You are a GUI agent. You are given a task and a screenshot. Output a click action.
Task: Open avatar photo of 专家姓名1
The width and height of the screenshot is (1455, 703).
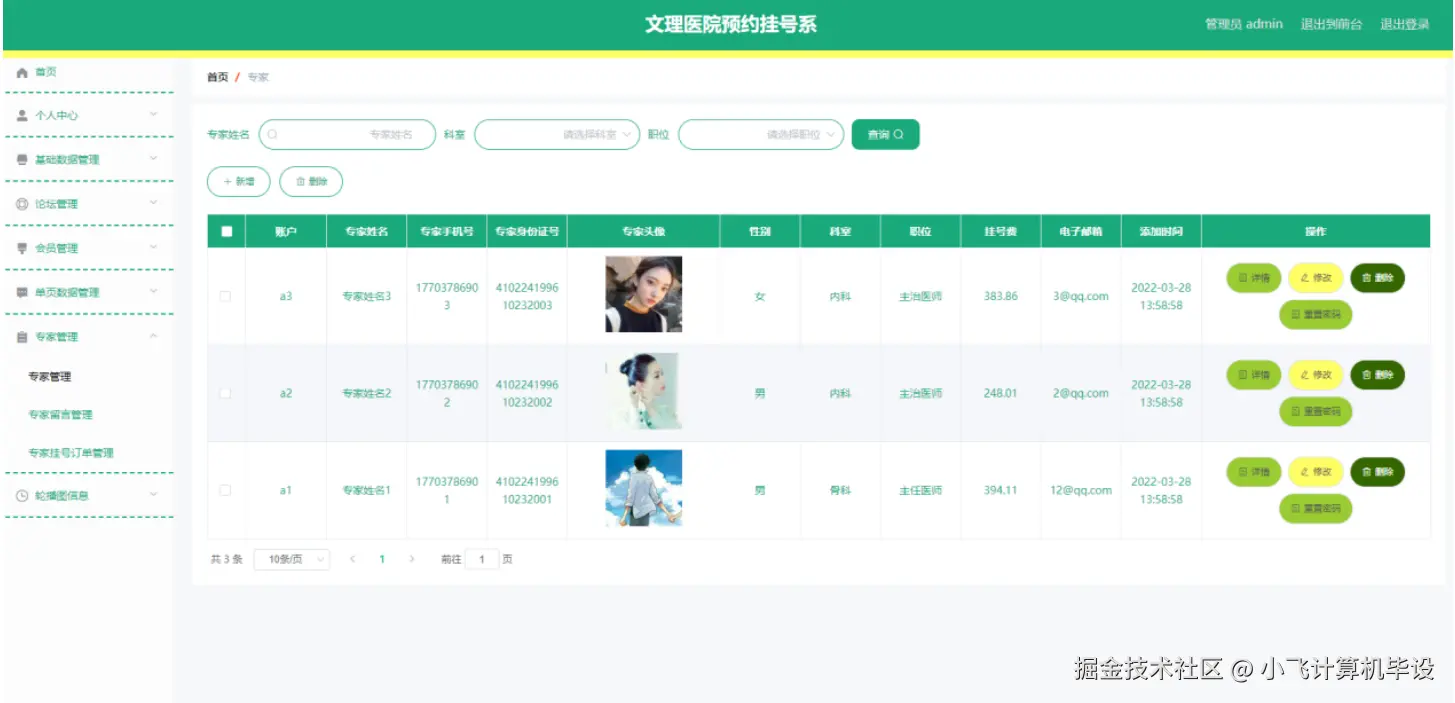(x=643, y=488)
